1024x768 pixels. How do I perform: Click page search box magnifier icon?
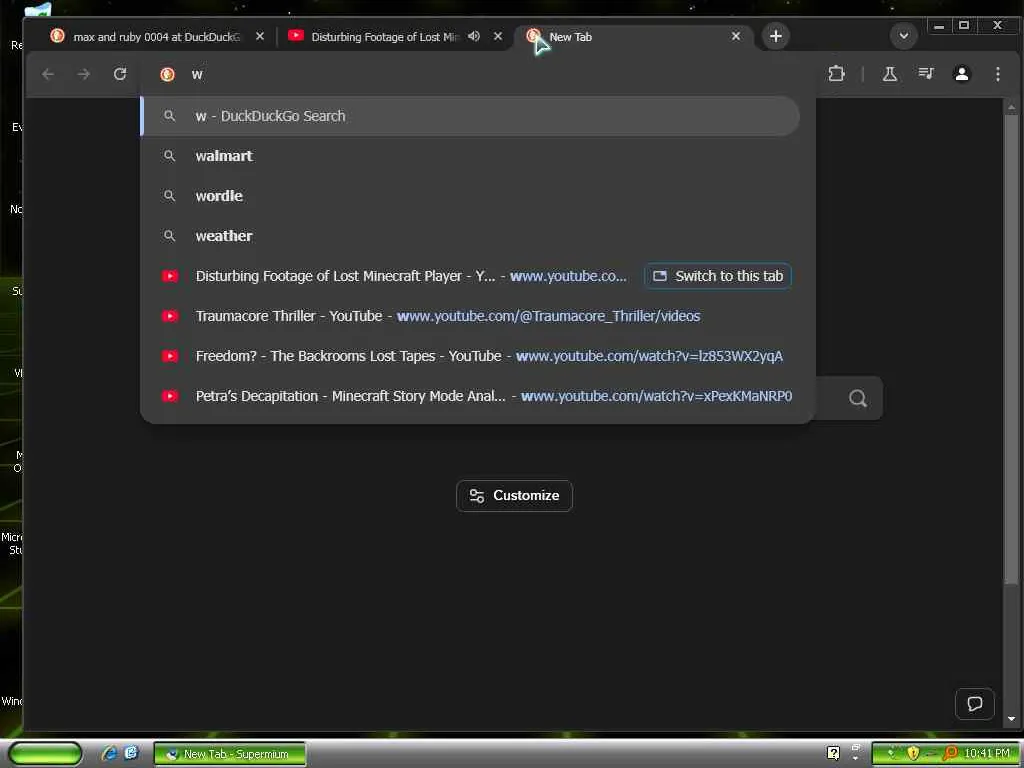point(857,398)
